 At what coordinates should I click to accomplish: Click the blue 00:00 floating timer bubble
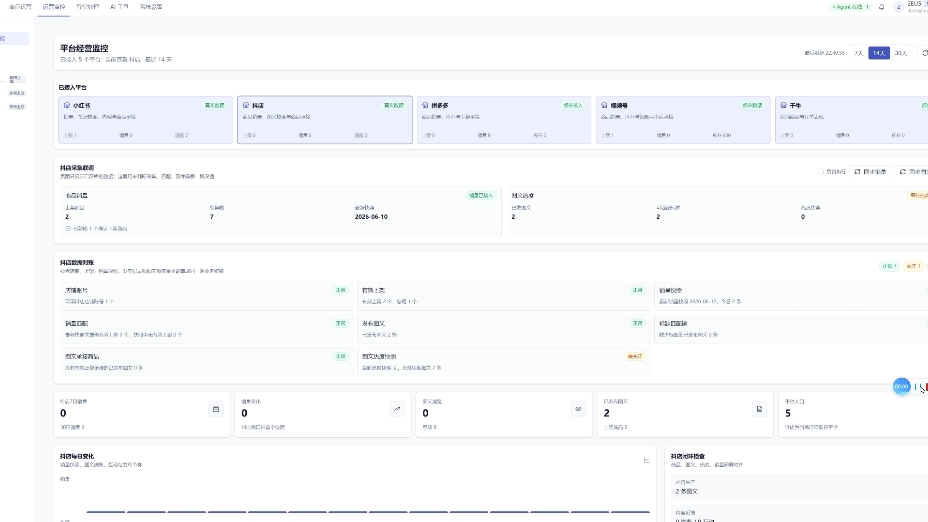coord(901,386)
